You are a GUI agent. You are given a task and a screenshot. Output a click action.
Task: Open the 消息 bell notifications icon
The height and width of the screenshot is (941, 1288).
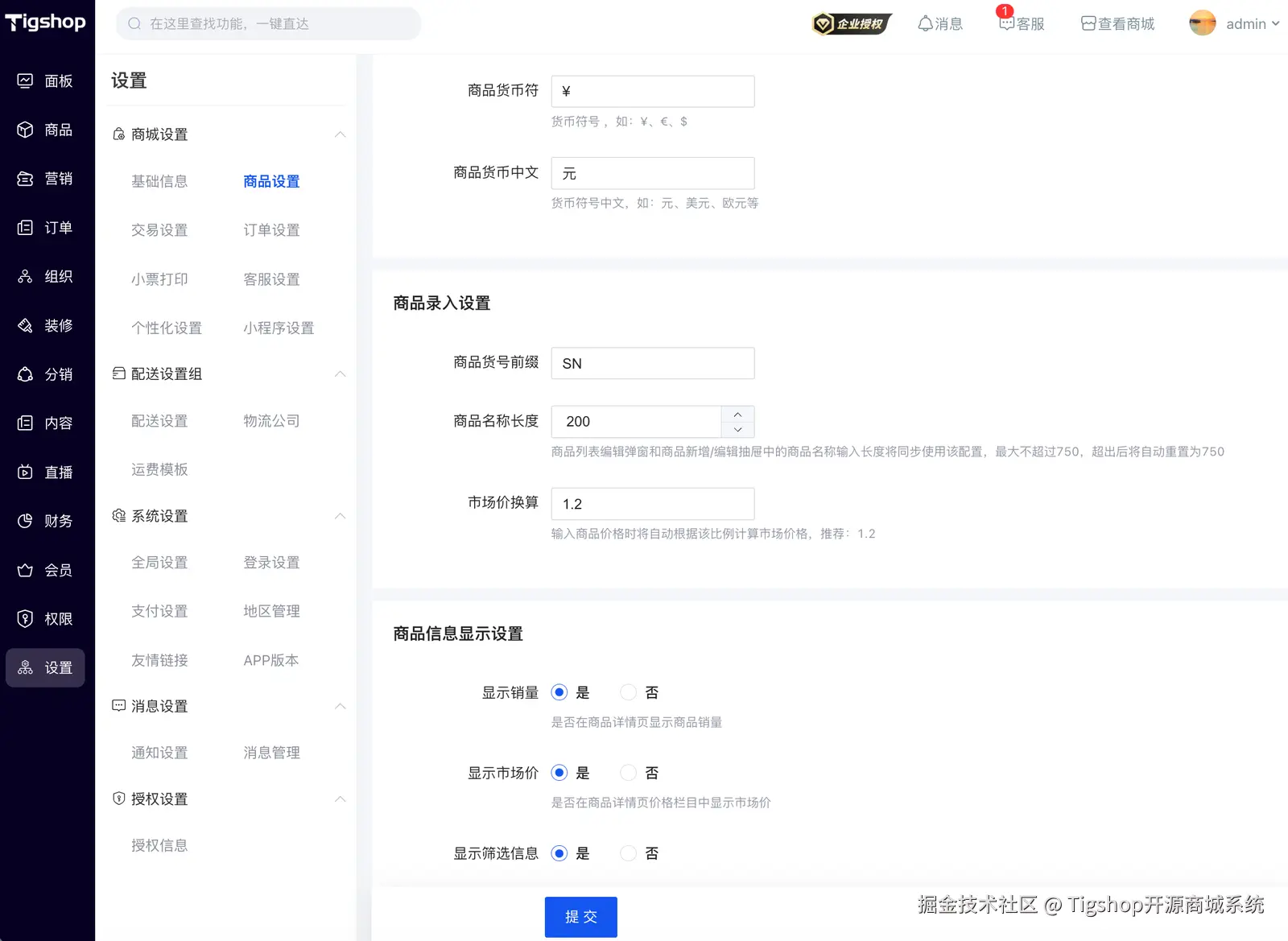pyautogui.click(x=925, y=24)
